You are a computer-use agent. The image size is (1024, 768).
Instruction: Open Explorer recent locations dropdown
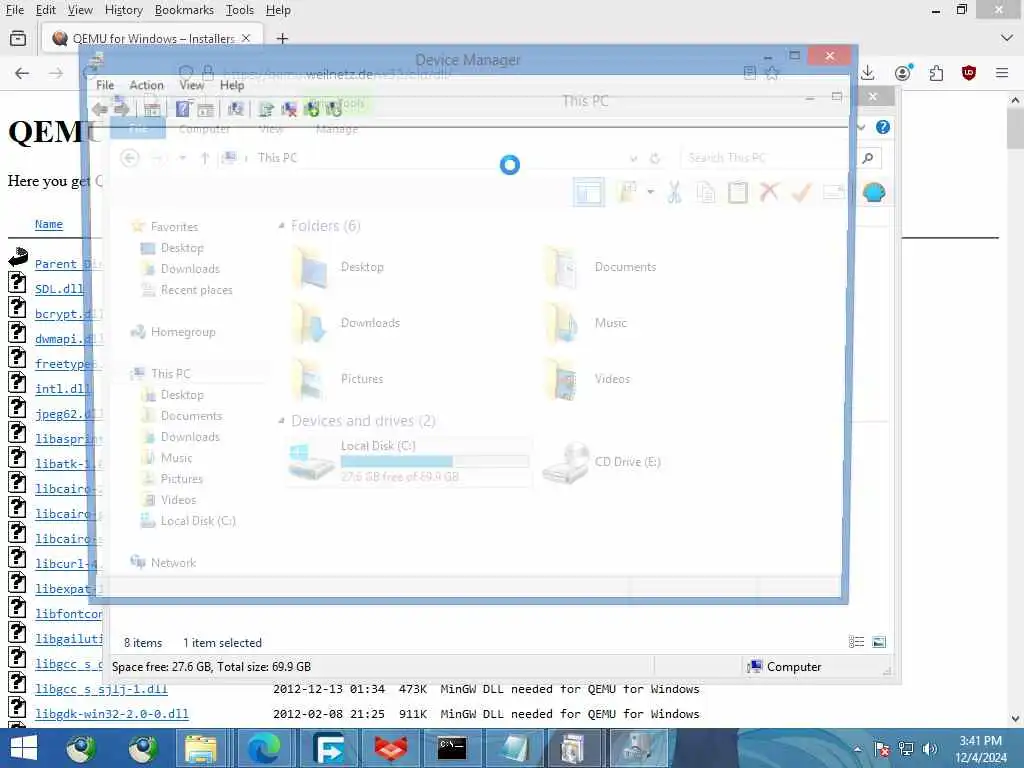(182, 158)
